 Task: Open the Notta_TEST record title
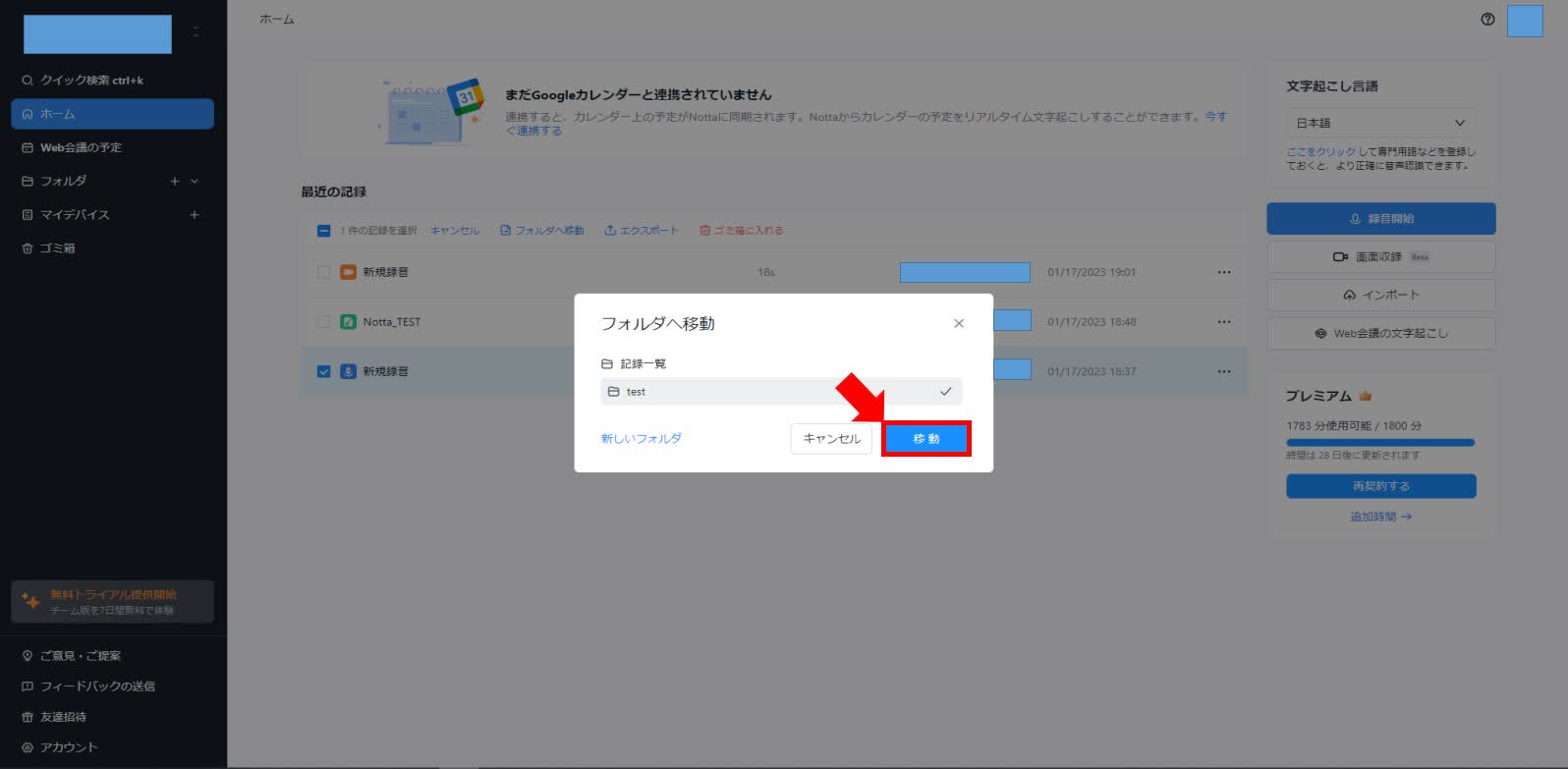pyautogui.click(x=391, y=321)
